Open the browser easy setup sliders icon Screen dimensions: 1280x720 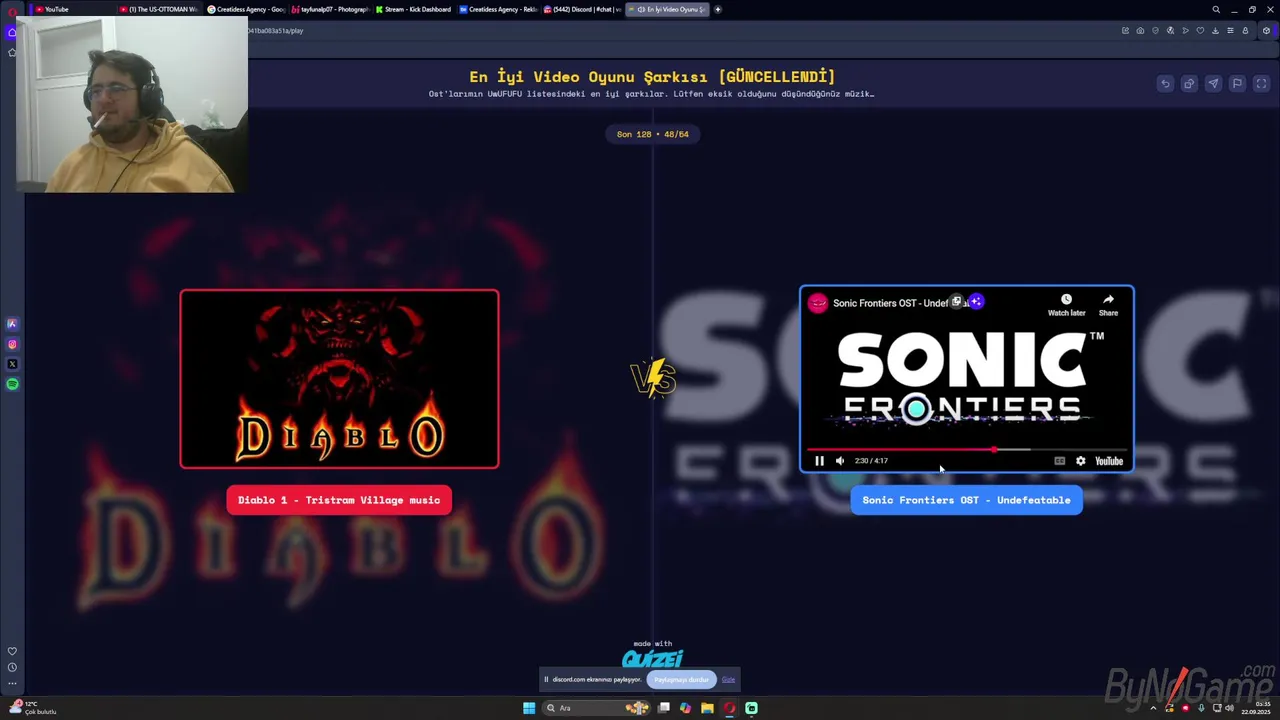[1230, 31]
